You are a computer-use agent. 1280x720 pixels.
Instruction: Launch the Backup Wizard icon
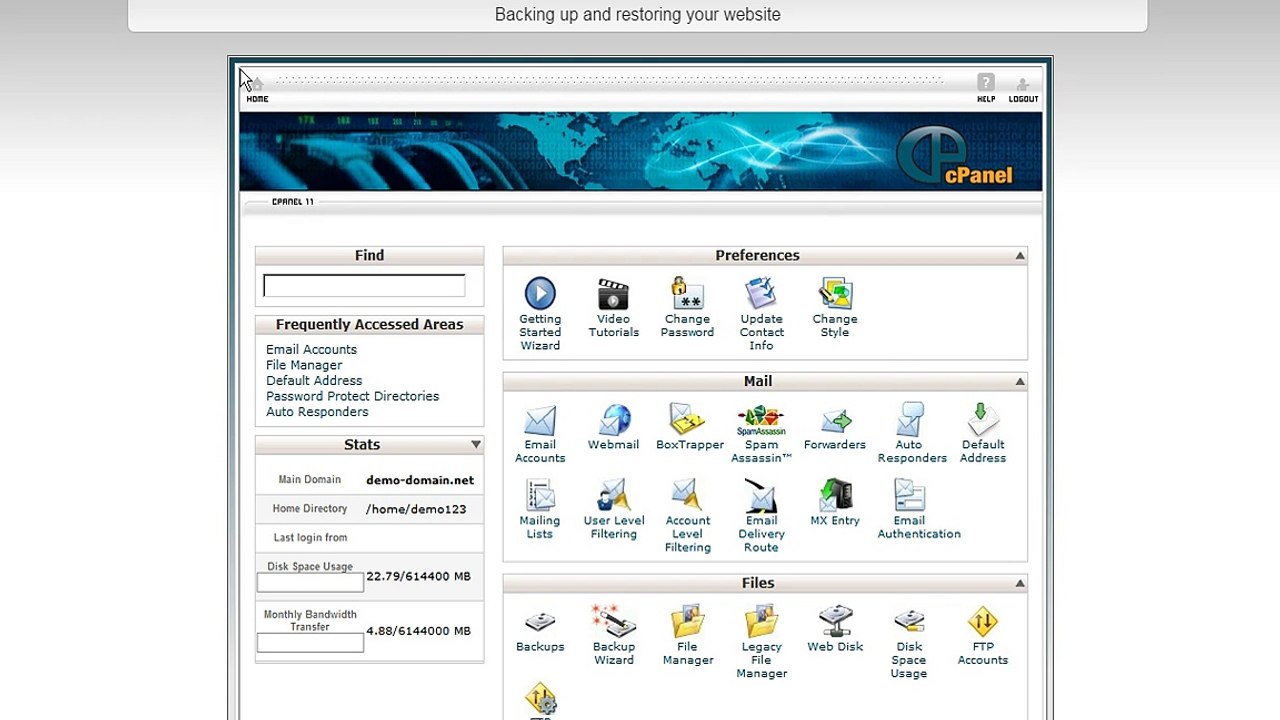click(613, 622)
